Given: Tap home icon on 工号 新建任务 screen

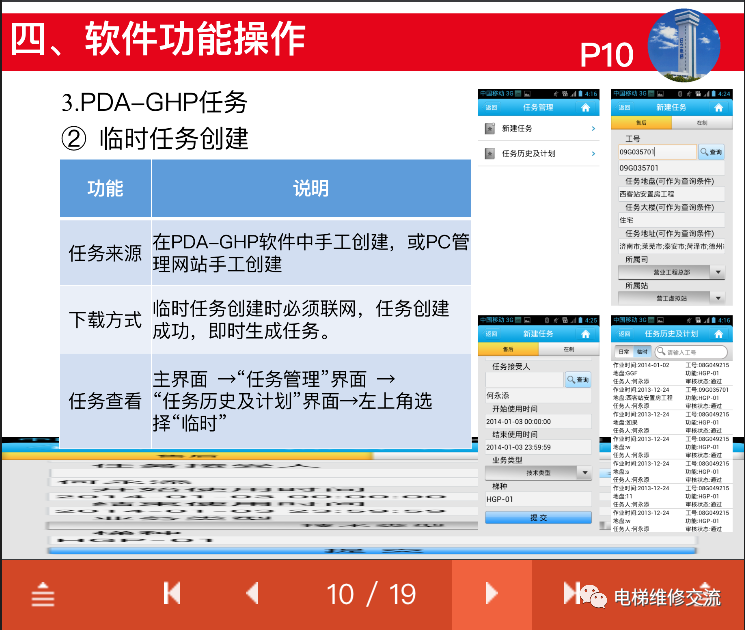Looking at the screenshot, I should 718,108.
